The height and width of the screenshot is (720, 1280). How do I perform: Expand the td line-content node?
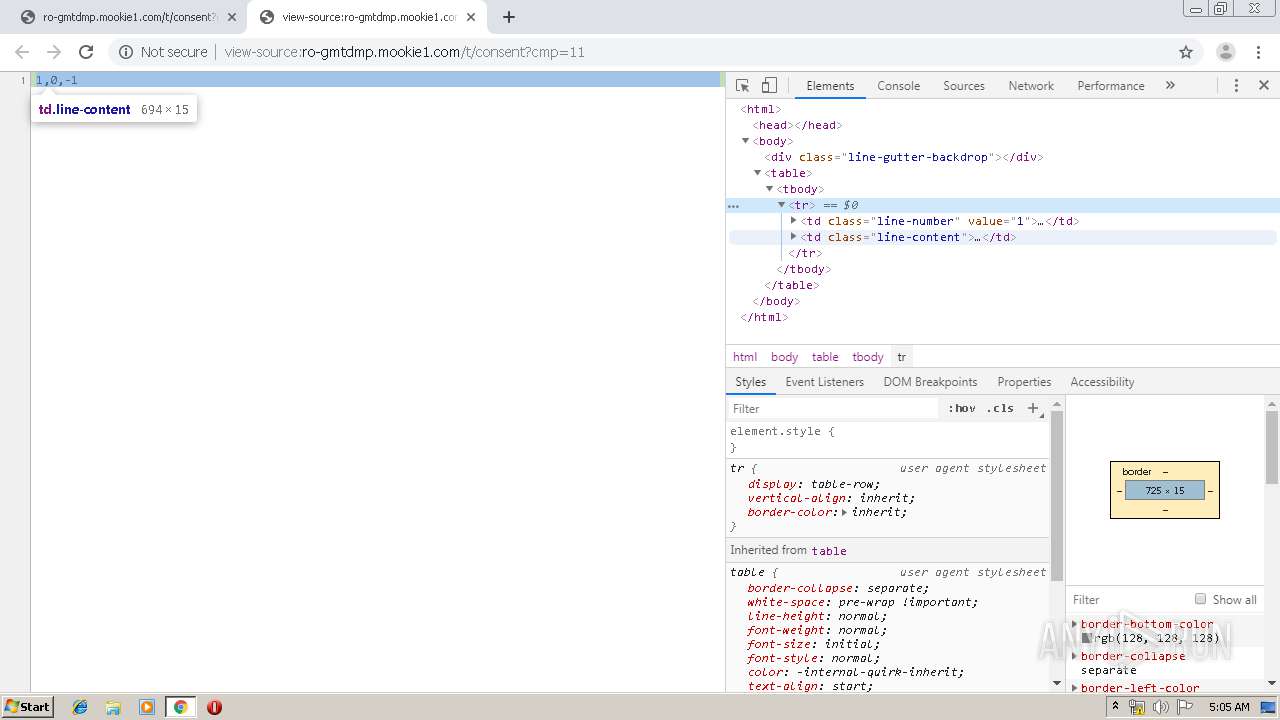(x=794, y=237)
